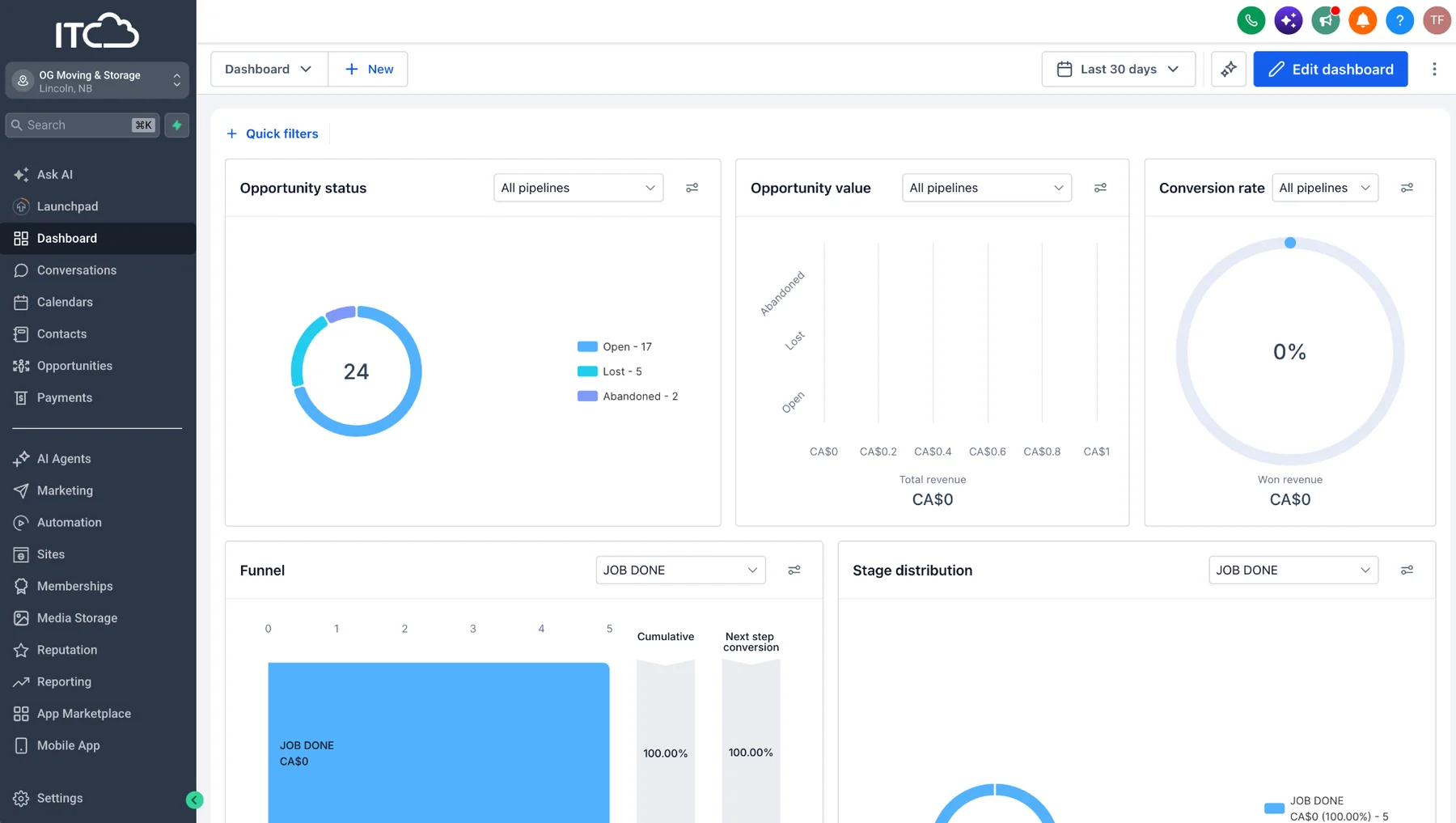The height and width of the screenshot is (823, 1456).
Task: Open Opportunities in the sidebar
Action: pos(98,366)
